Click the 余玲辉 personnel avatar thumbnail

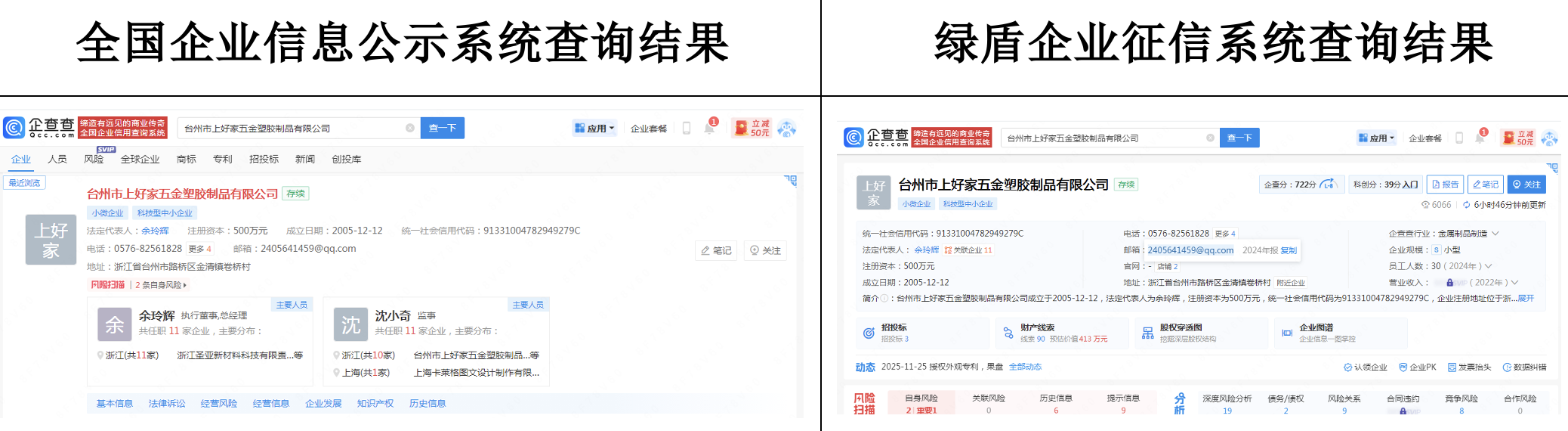point(115,324)
